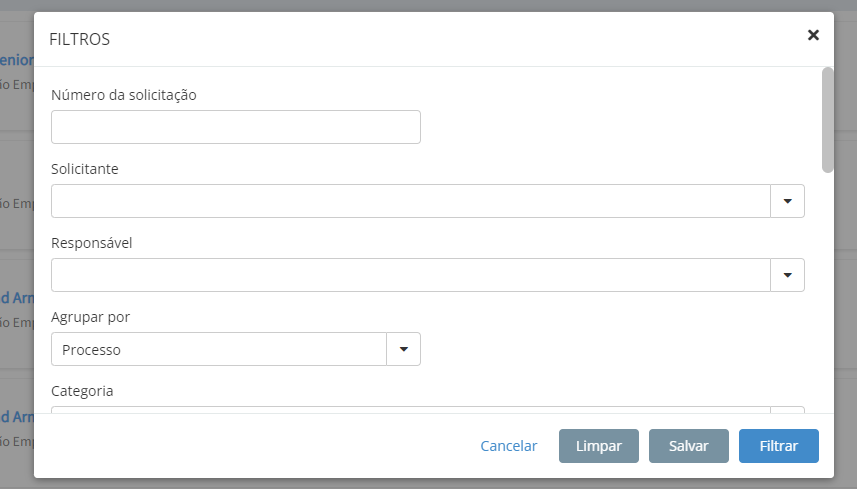857x489 pixels.
Task: Click the Limpar button
Action: pyautogui.click(x=599, y=446)
